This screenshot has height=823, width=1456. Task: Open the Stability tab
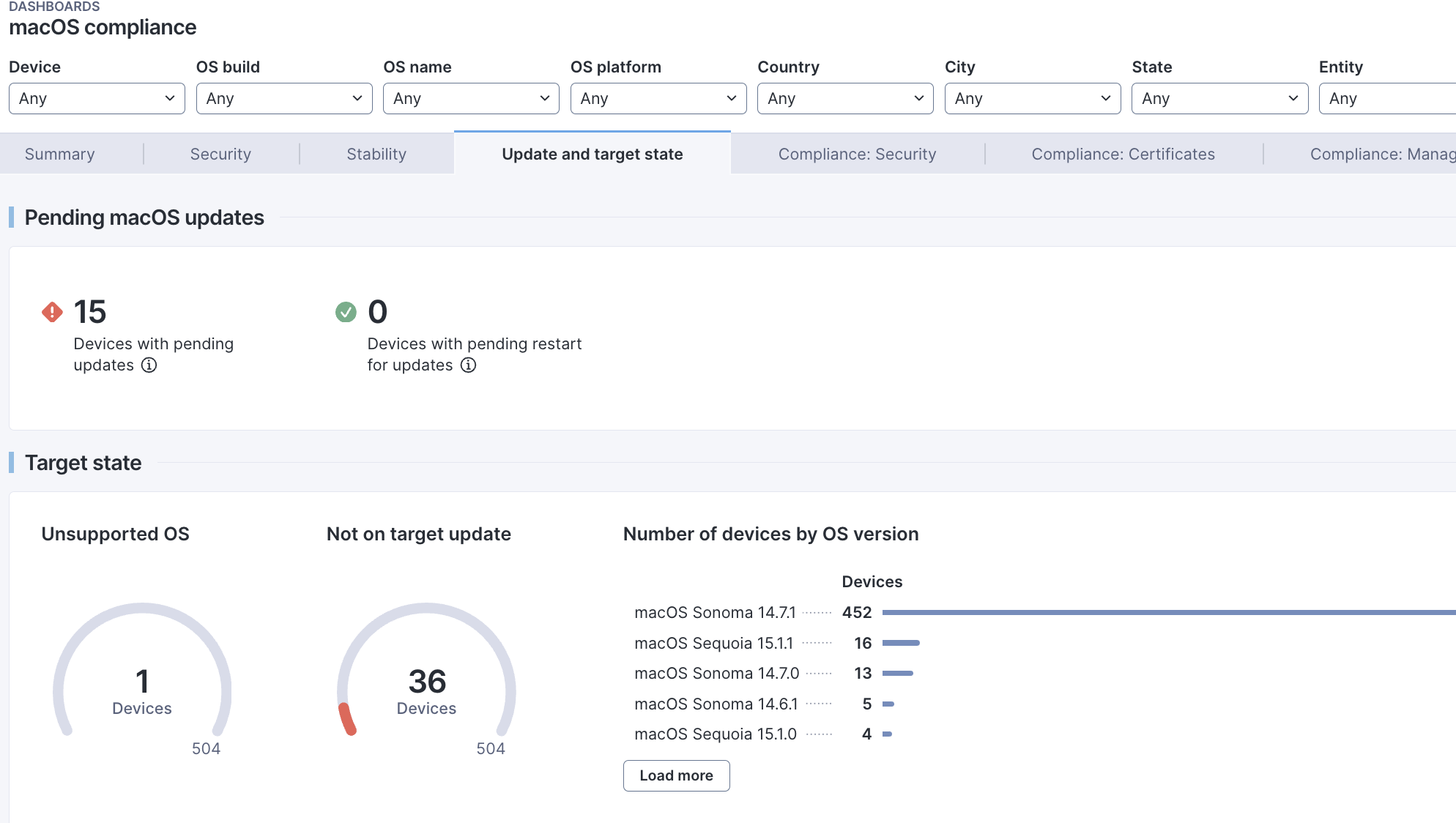[376, 154]
